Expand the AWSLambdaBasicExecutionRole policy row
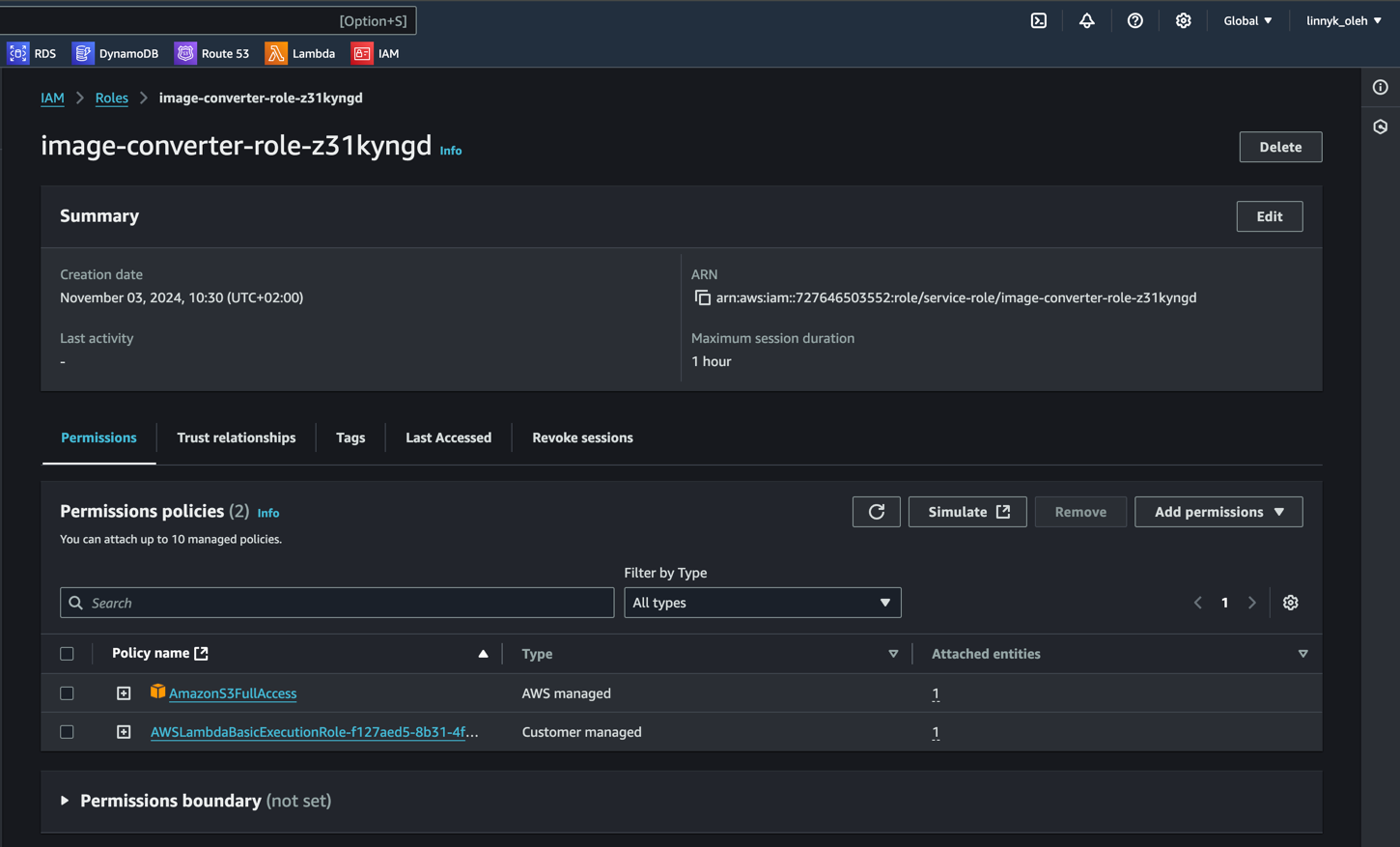Screen dimensions: 1400x847 click(x=124, y=732)
